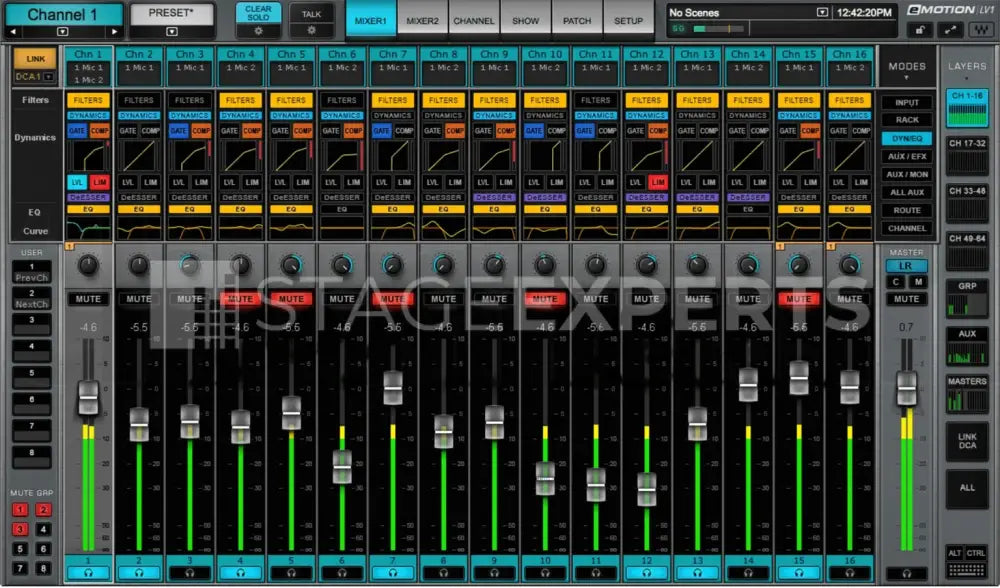Click the fullscreen arrows icon
This screenshot has width=1000, height=588.
click(950, 30)
